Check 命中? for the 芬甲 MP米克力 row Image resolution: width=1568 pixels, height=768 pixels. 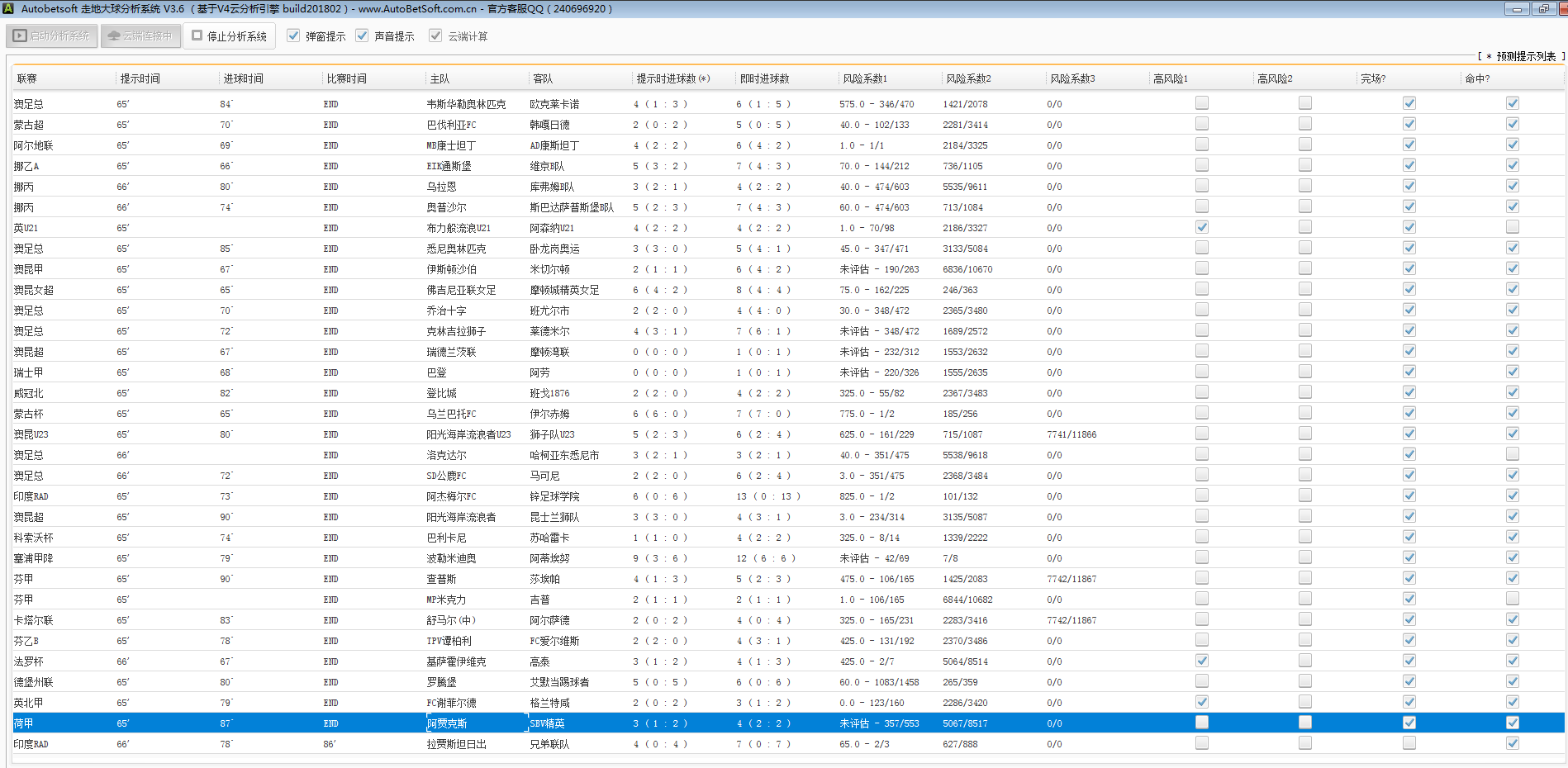pos(1512,599)
